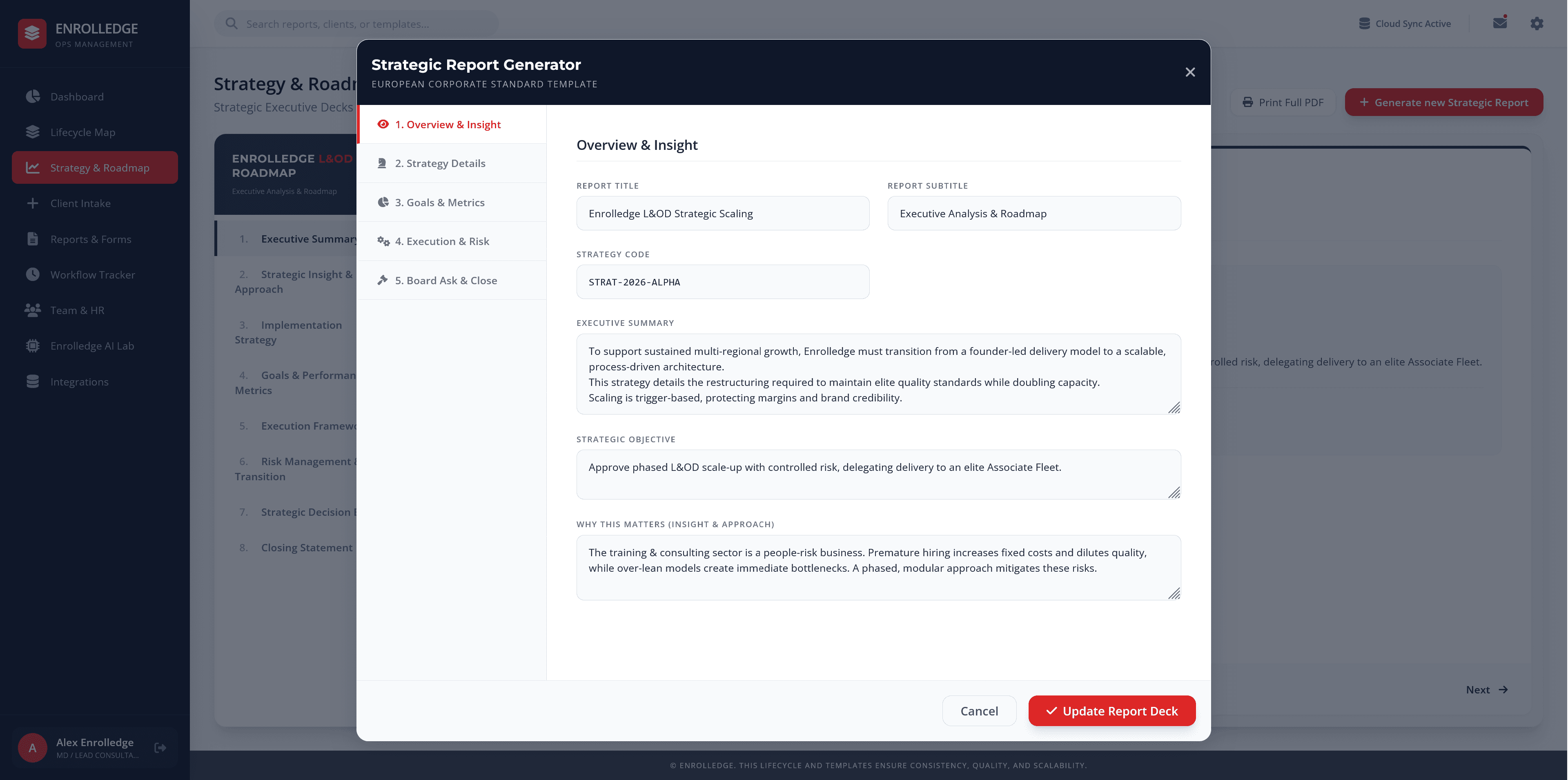Viewport: 1568px width, 780px height.
Task: Open Enrolledge AI Lab from the sidebar
Action: tap(92, 346)
